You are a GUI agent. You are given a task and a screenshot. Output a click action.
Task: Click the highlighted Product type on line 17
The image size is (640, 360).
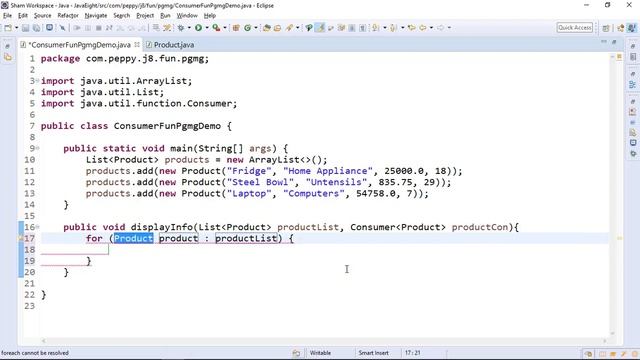tap(133, 238)
